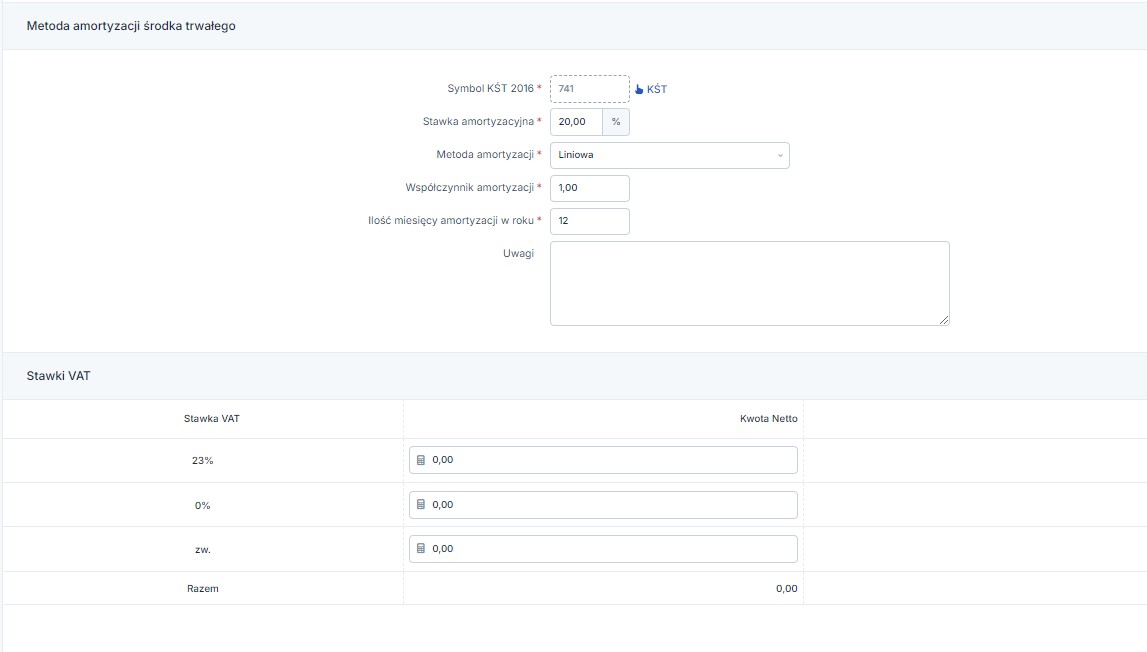Click the hand pointer icon beside KŚT
Image resolution: width=1147 pixels, height=652 pixels.
pos(639,89)
